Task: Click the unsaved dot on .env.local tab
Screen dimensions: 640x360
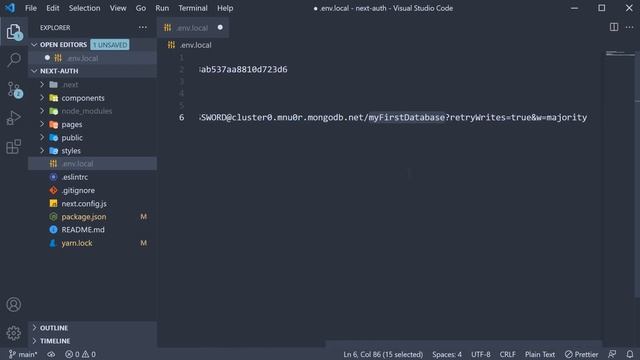Action: [x=220, y=27]
